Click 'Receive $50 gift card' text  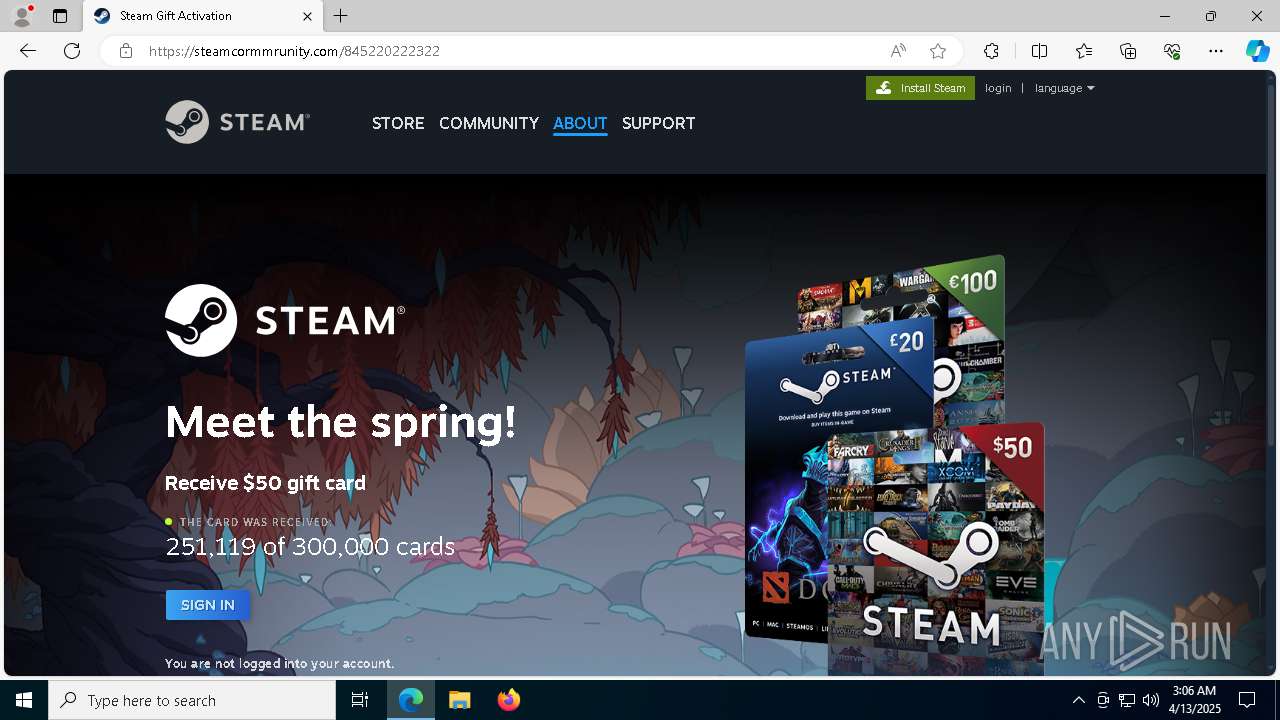265,483
